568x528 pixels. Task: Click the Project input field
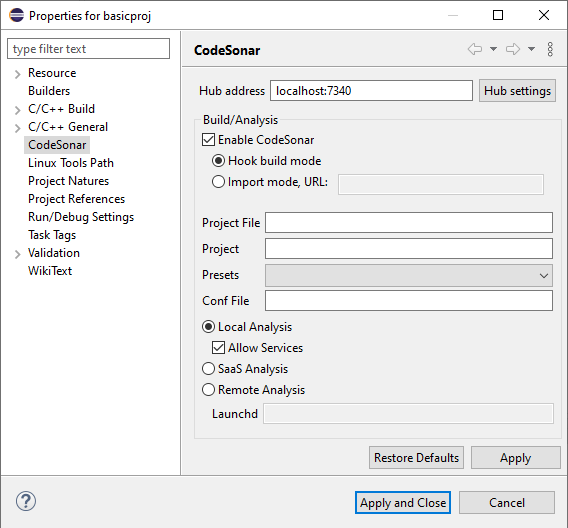coord(409,249)
